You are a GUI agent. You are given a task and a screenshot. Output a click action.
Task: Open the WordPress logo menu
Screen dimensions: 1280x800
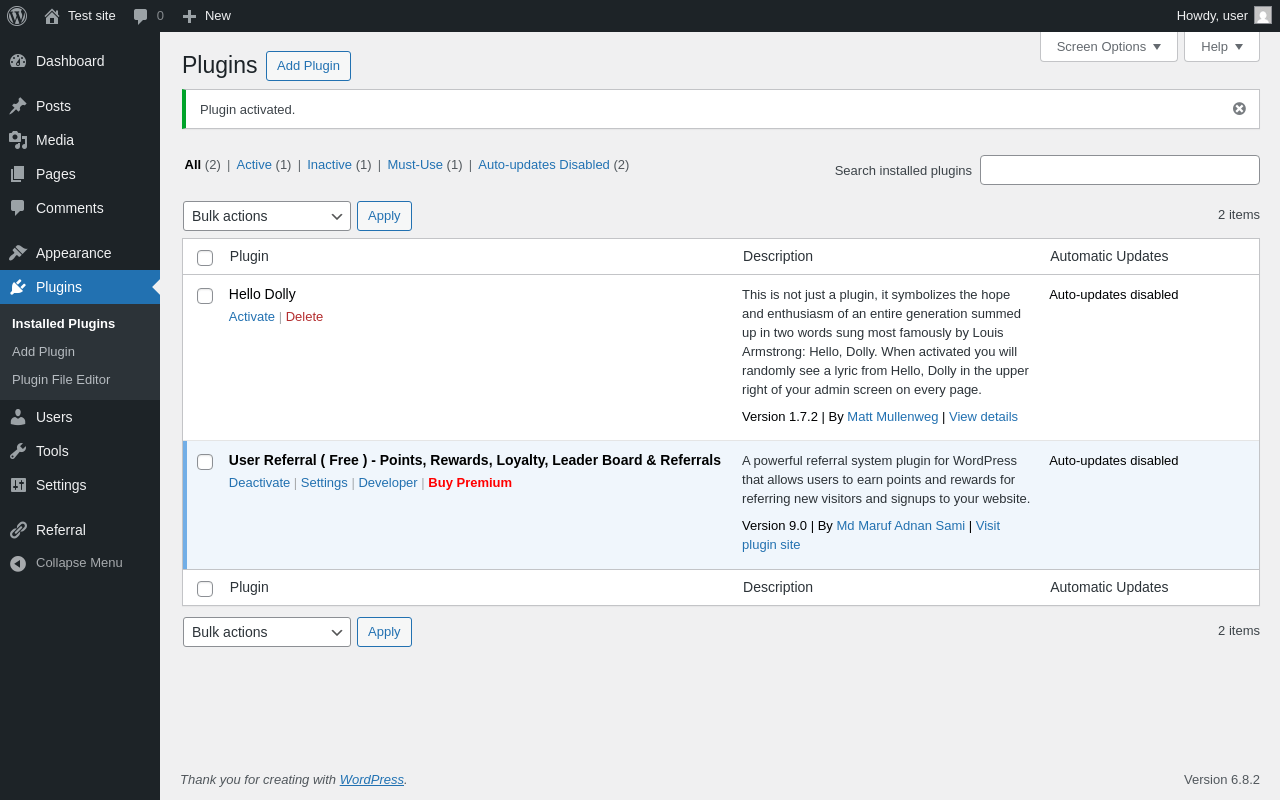click(17, 16)
